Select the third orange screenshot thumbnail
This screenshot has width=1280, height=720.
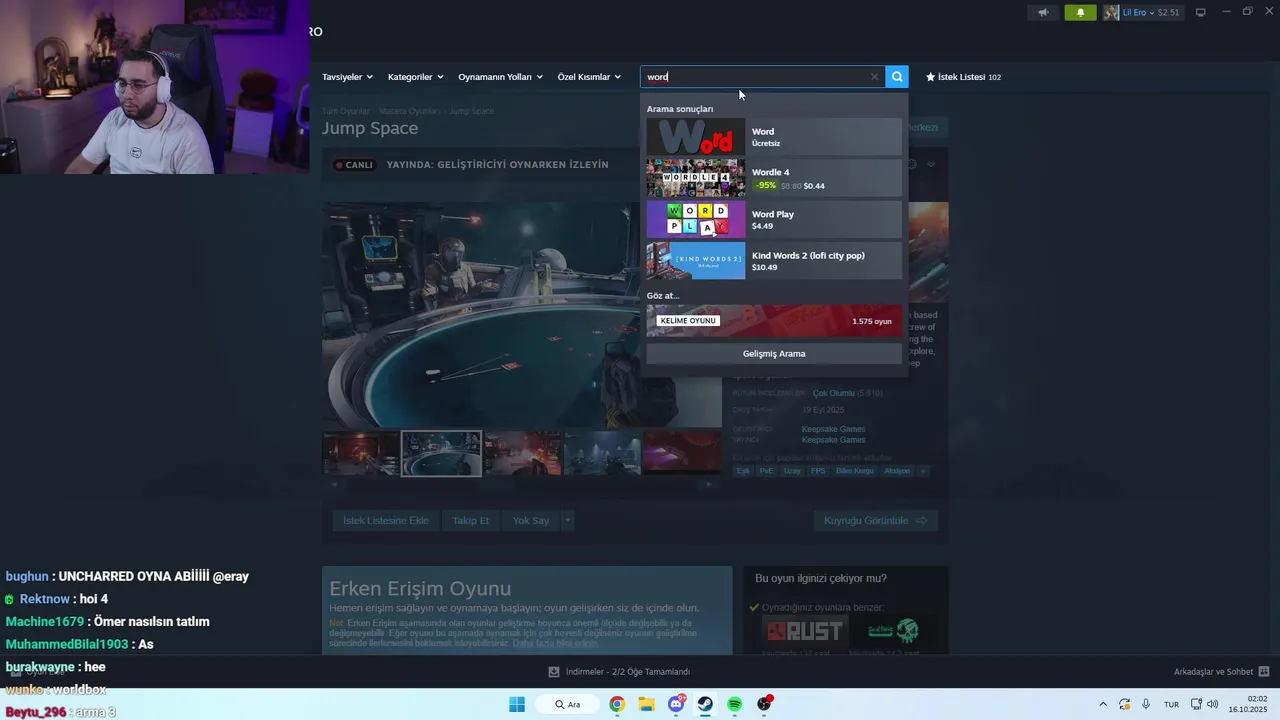(522, 453)
